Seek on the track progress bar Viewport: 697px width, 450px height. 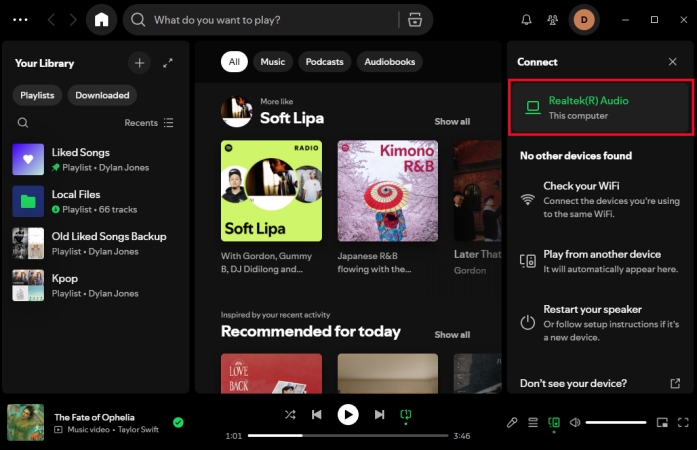point(348,436)
